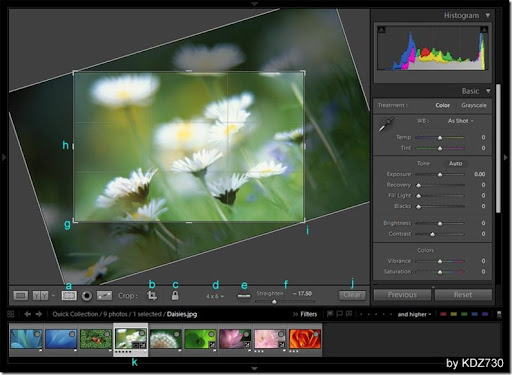Image resolution: width=512 pixels, height=375 pixels.
Task: Open the 4 x 6 aspect dropdown
Action: tap(215, 296)
